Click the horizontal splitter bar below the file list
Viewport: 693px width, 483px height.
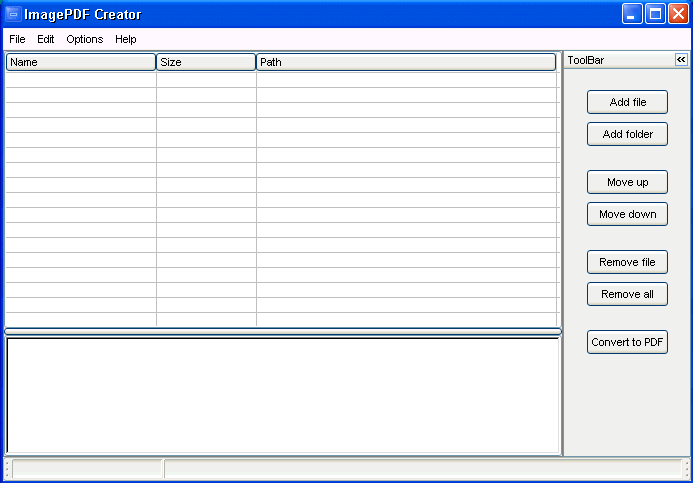pyautogui.click(x=283, y=331)
